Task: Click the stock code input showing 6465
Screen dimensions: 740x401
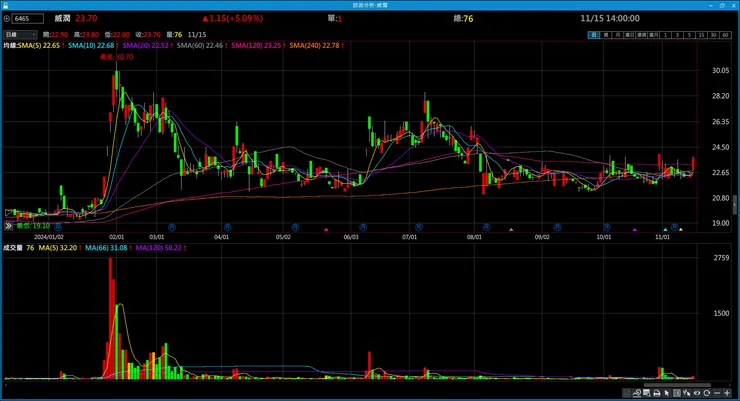Action: coord(28,19)
